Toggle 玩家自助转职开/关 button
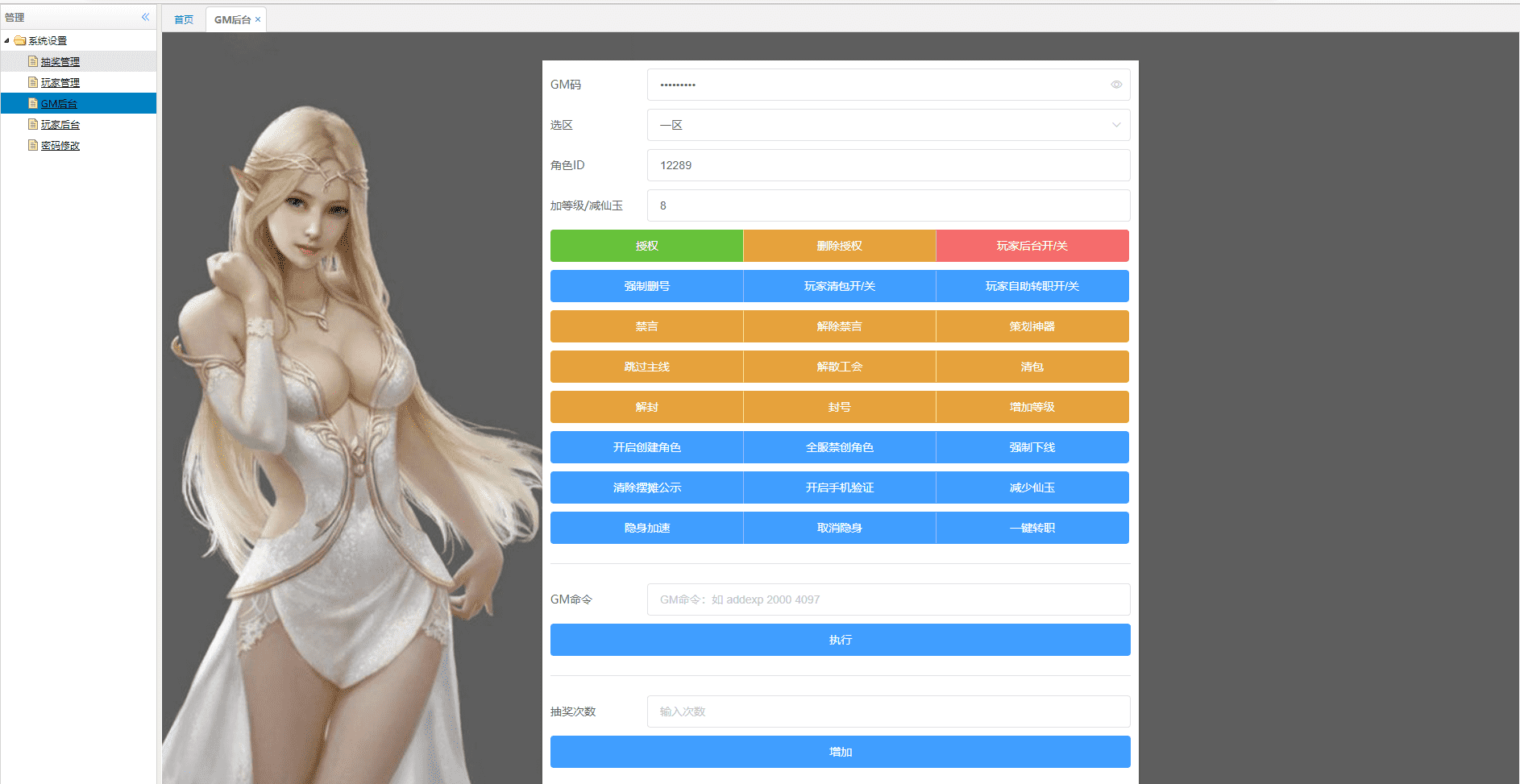Viewport: 1520px width, 784px height. [1032, 286]
